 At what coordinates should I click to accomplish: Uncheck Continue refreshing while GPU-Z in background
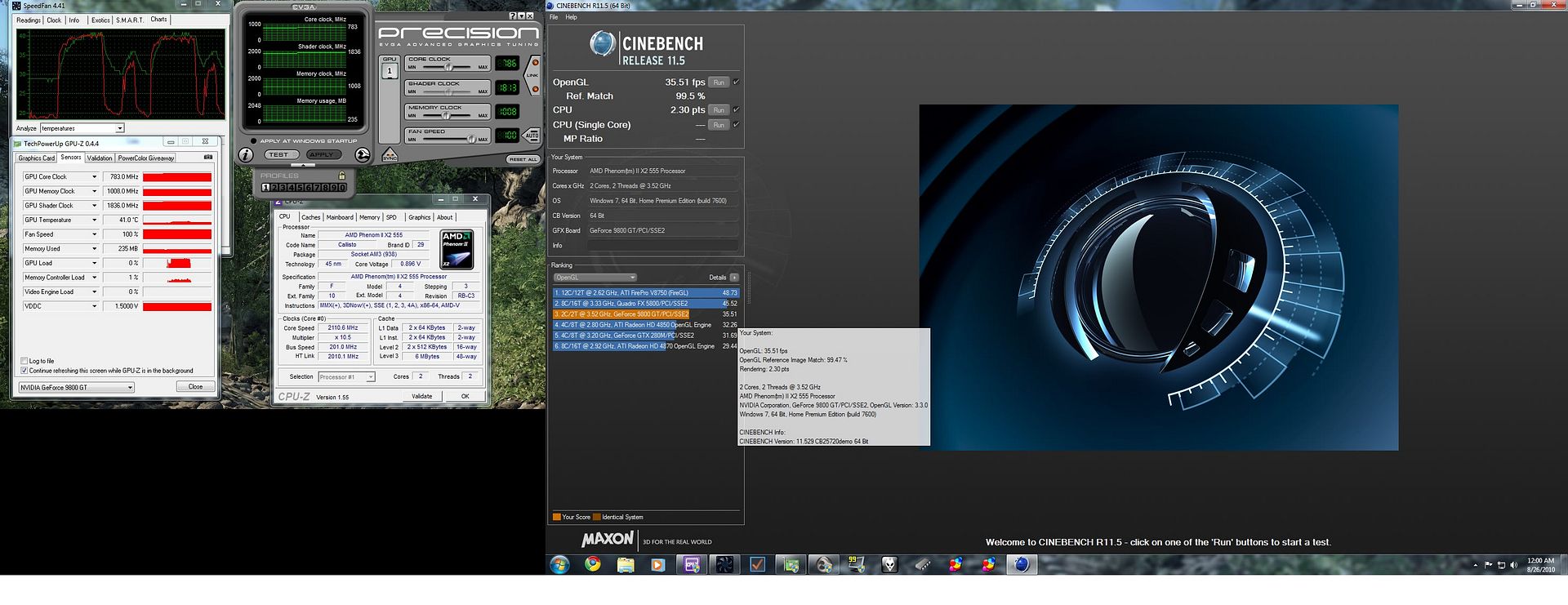(x=24, y=371)
